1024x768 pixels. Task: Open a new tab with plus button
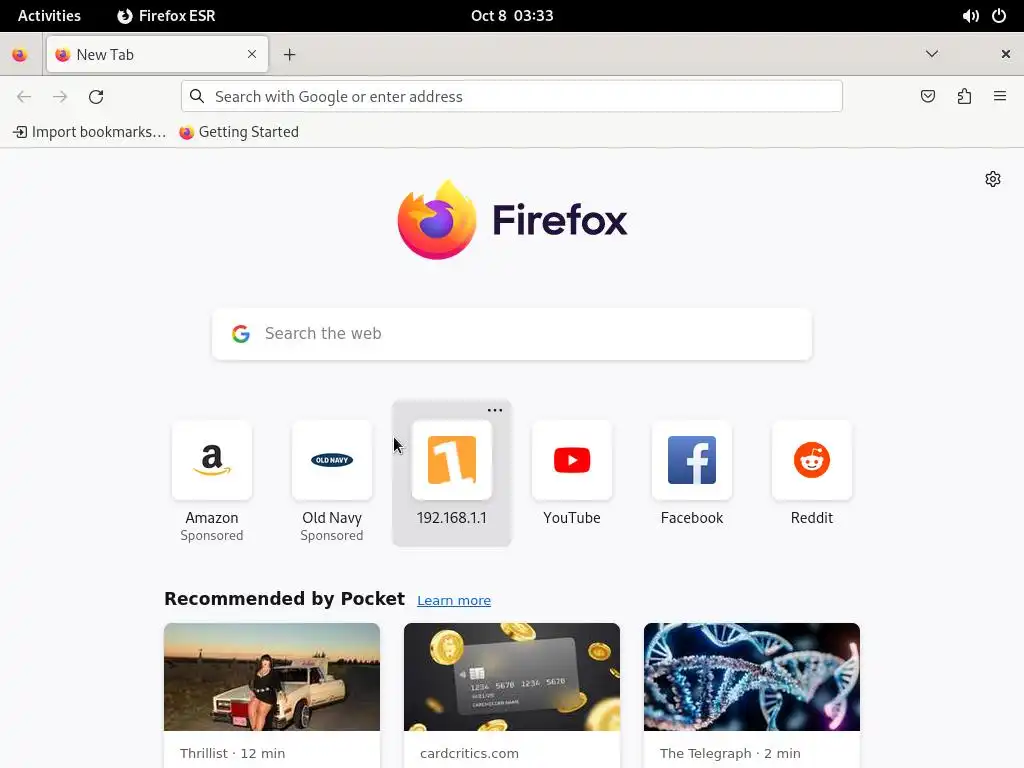click(x=289, y=55)
